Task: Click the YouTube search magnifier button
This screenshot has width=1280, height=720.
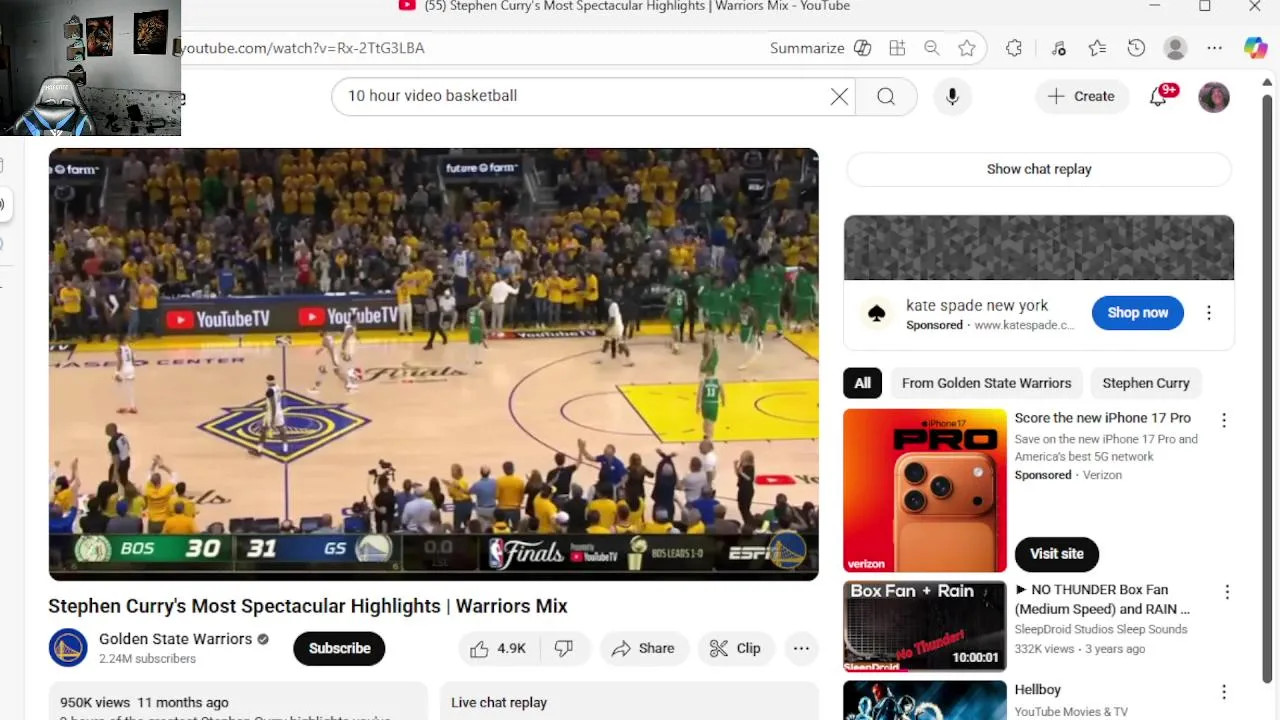Action: coord(886,96)
